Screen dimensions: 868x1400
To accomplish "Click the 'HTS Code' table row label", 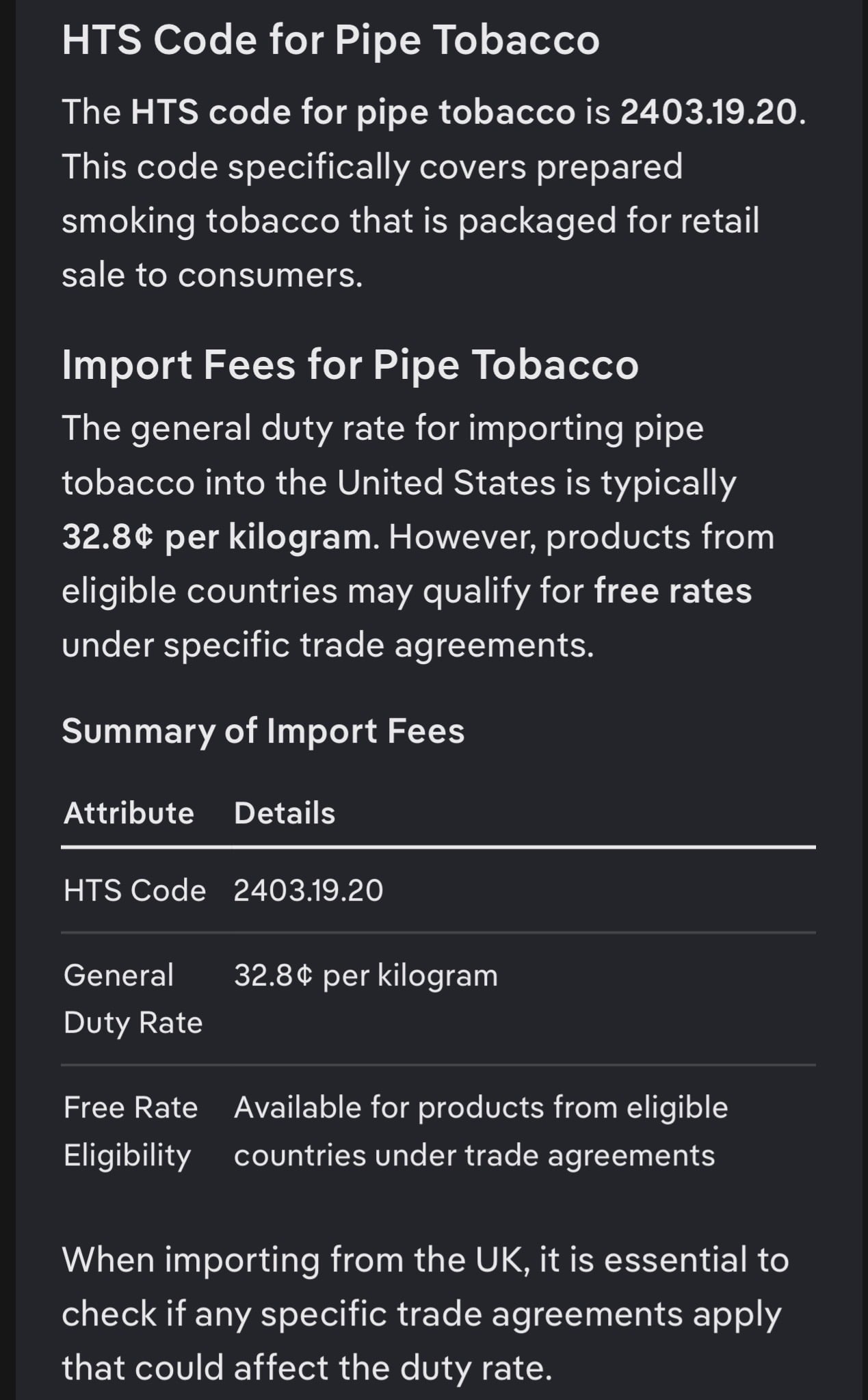I will click(135, 890).
